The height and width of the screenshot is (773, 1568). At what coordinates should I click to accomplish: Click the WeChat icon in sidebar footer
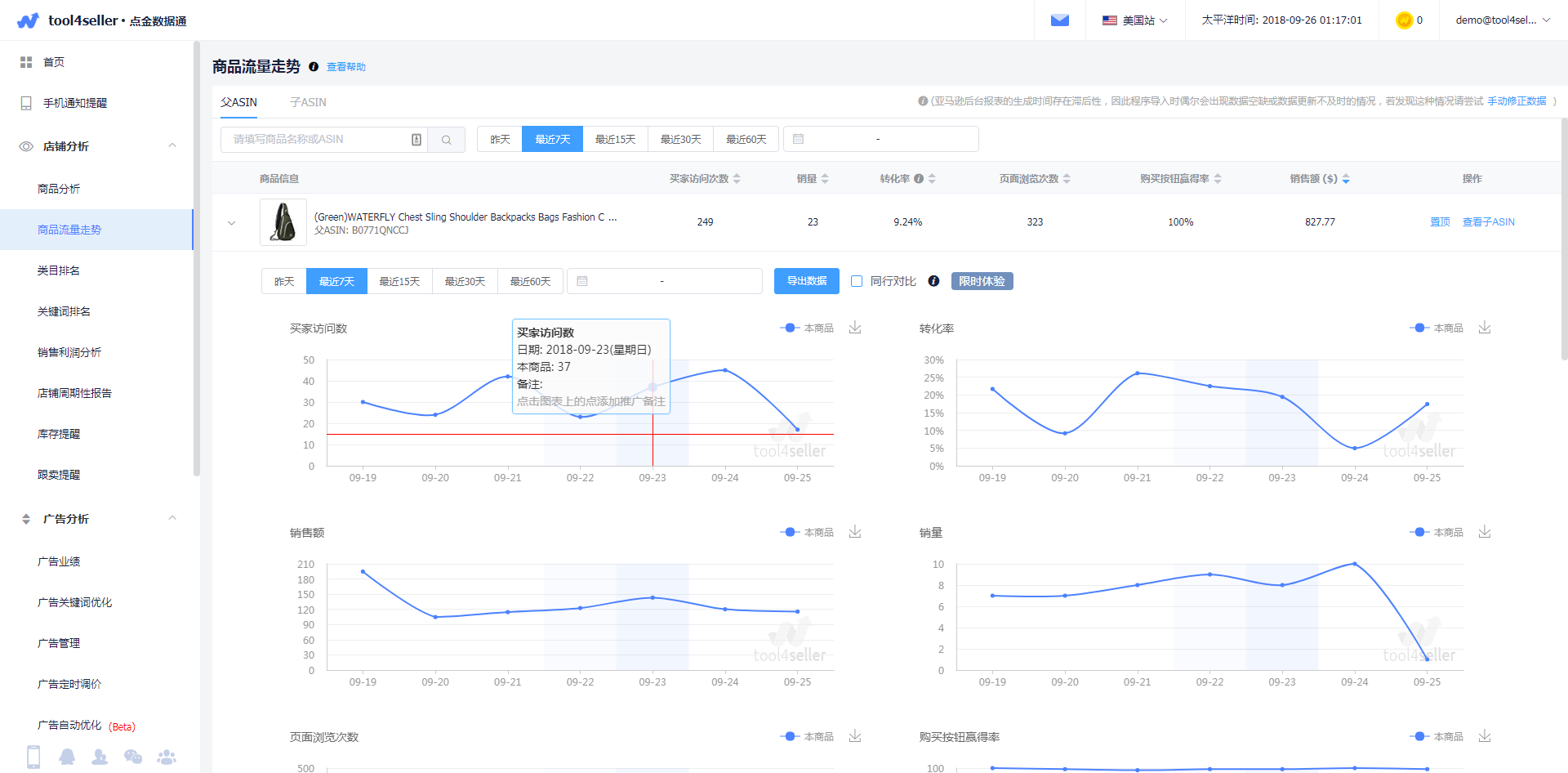coord(133,757)
